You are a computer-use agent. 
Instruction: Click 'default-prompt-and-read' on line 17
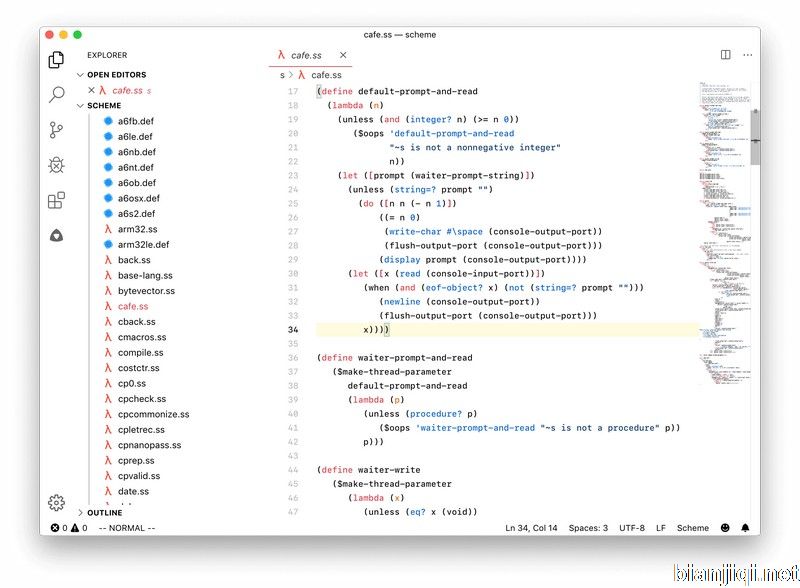point(418,91)
